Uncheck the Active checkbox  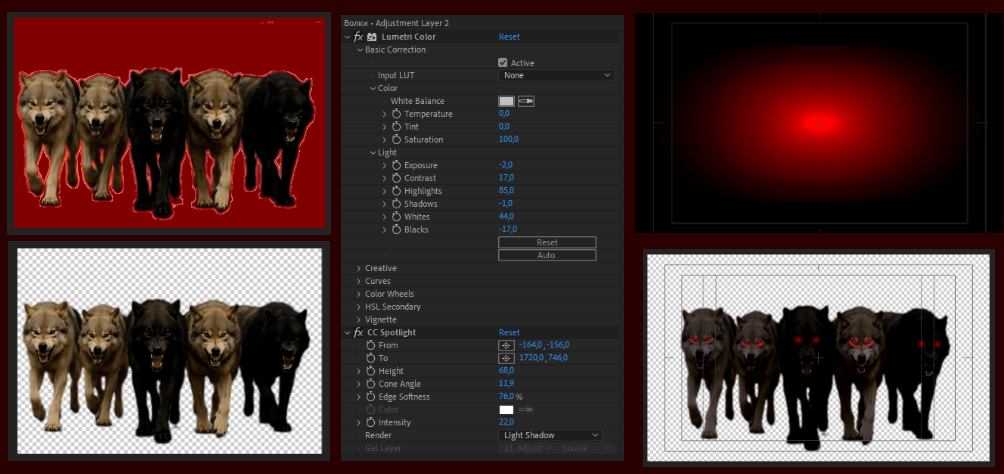[x=503, y=63]
